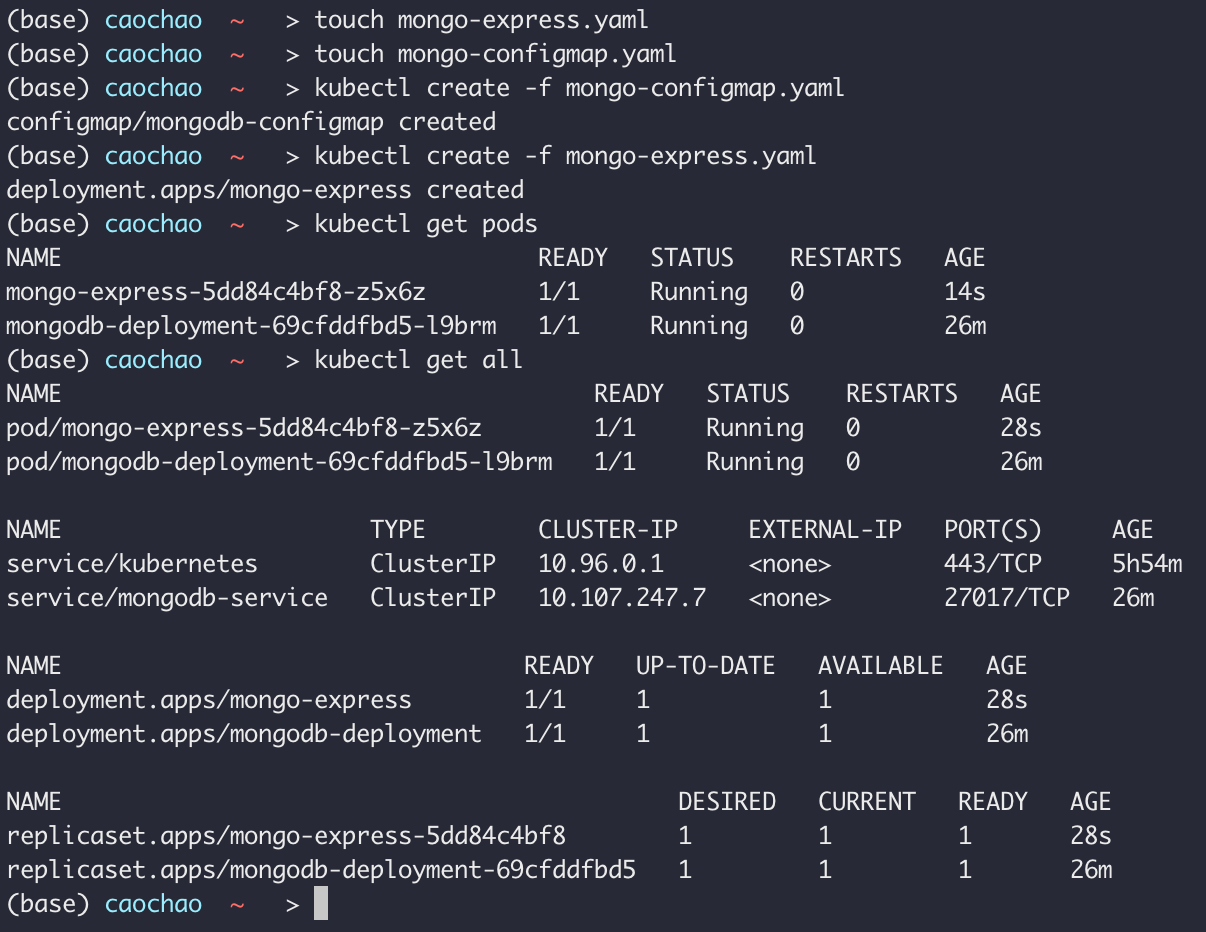Image resolution: width=1206 pixels, height=932 pixels.
Task: Click port value '443/TCP'
Action: 993,564
